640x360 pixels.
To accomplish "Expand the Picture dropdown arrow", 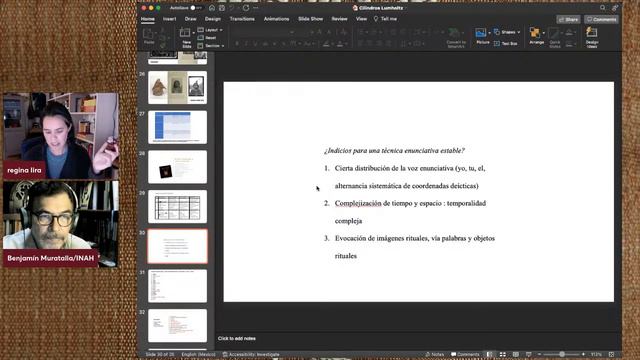I will click(x=489, y=33).
